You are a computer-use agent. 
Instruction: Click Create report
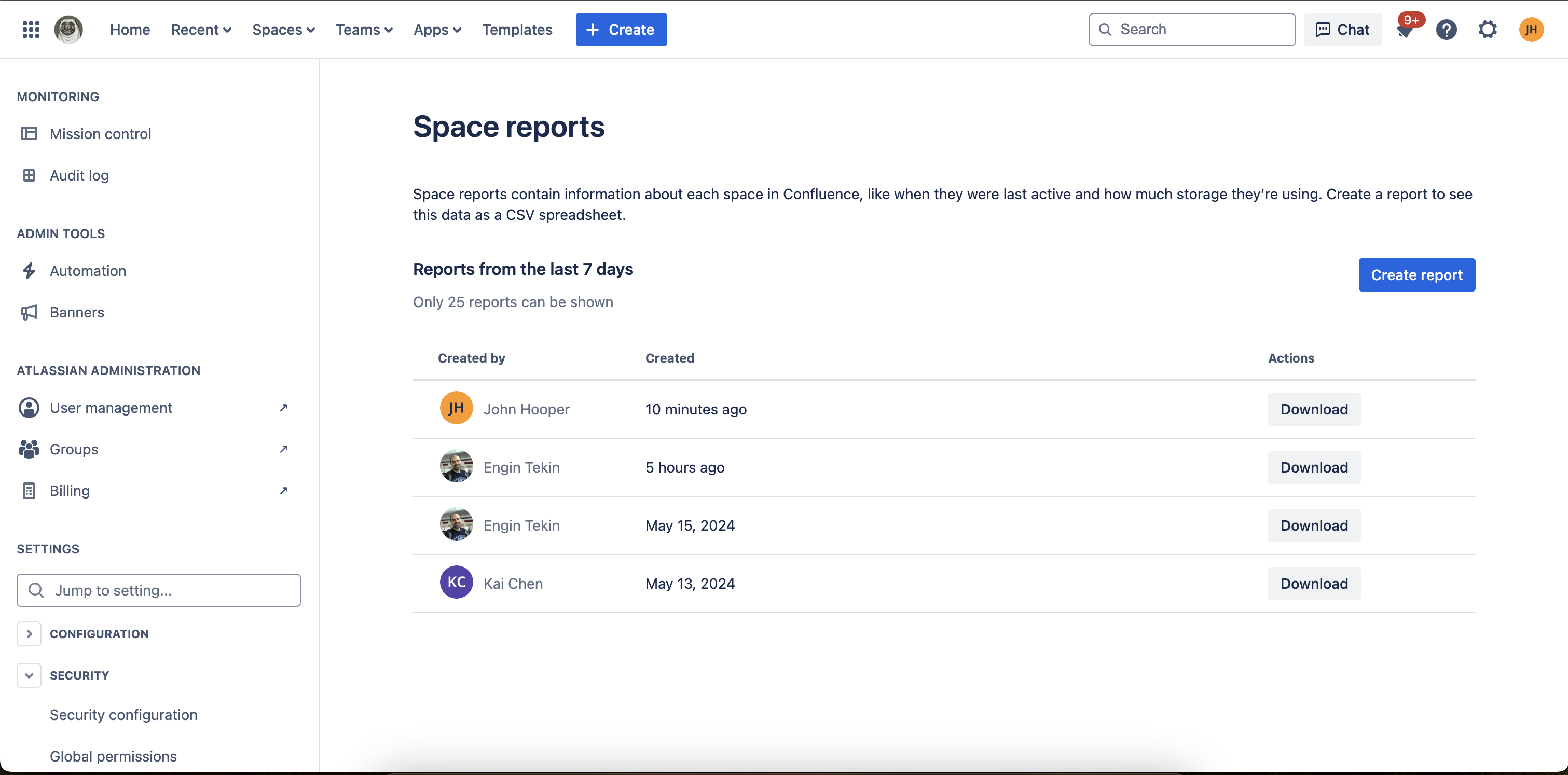(1416, 275)
